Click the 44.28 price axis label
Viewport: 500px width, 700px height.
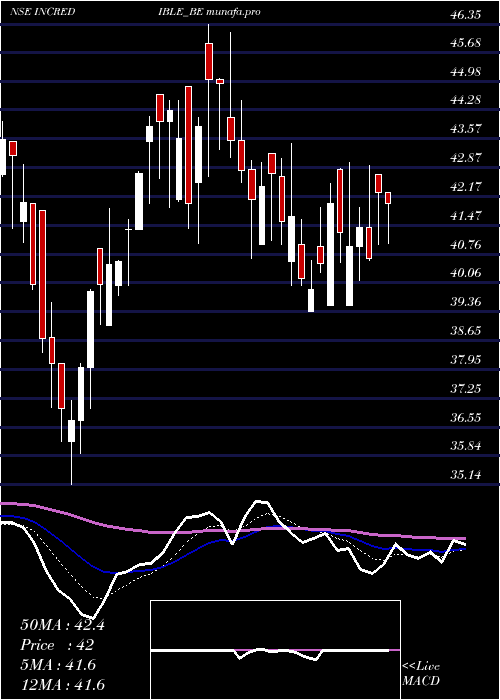[x=466, y=100]
